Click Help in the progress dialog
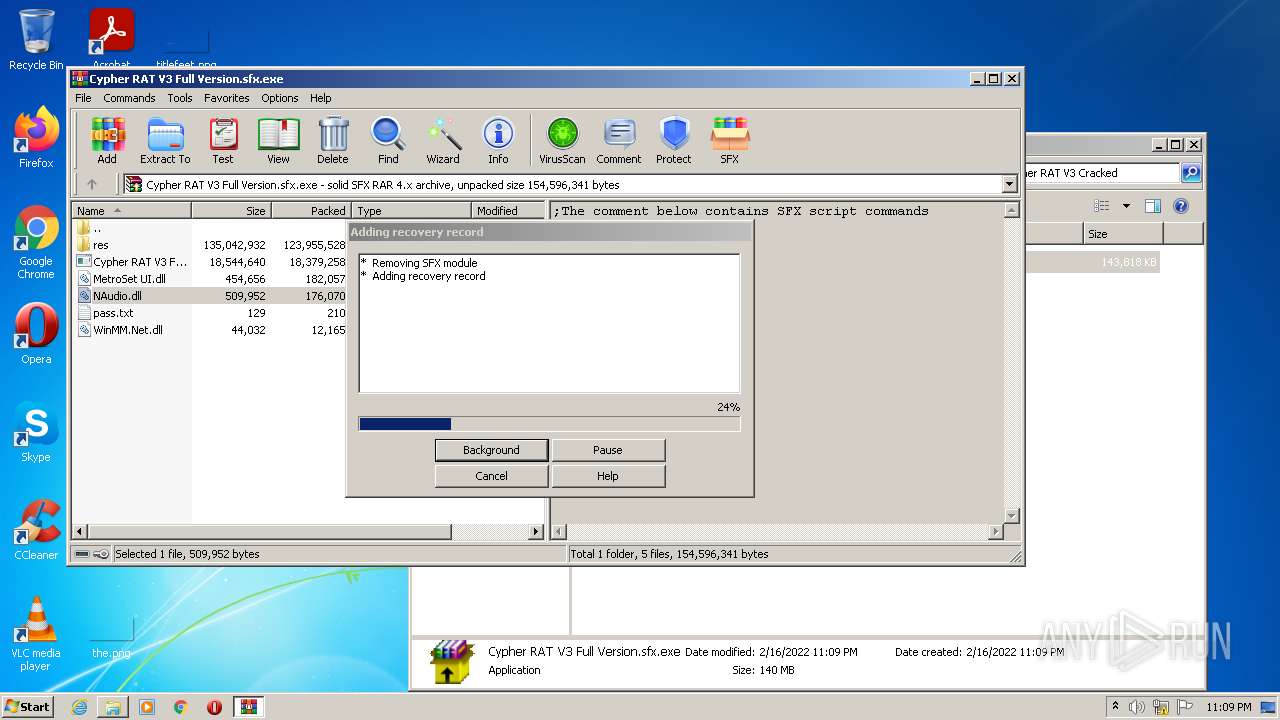Viewport: 1280px width, 720px height. click(607, 476)
